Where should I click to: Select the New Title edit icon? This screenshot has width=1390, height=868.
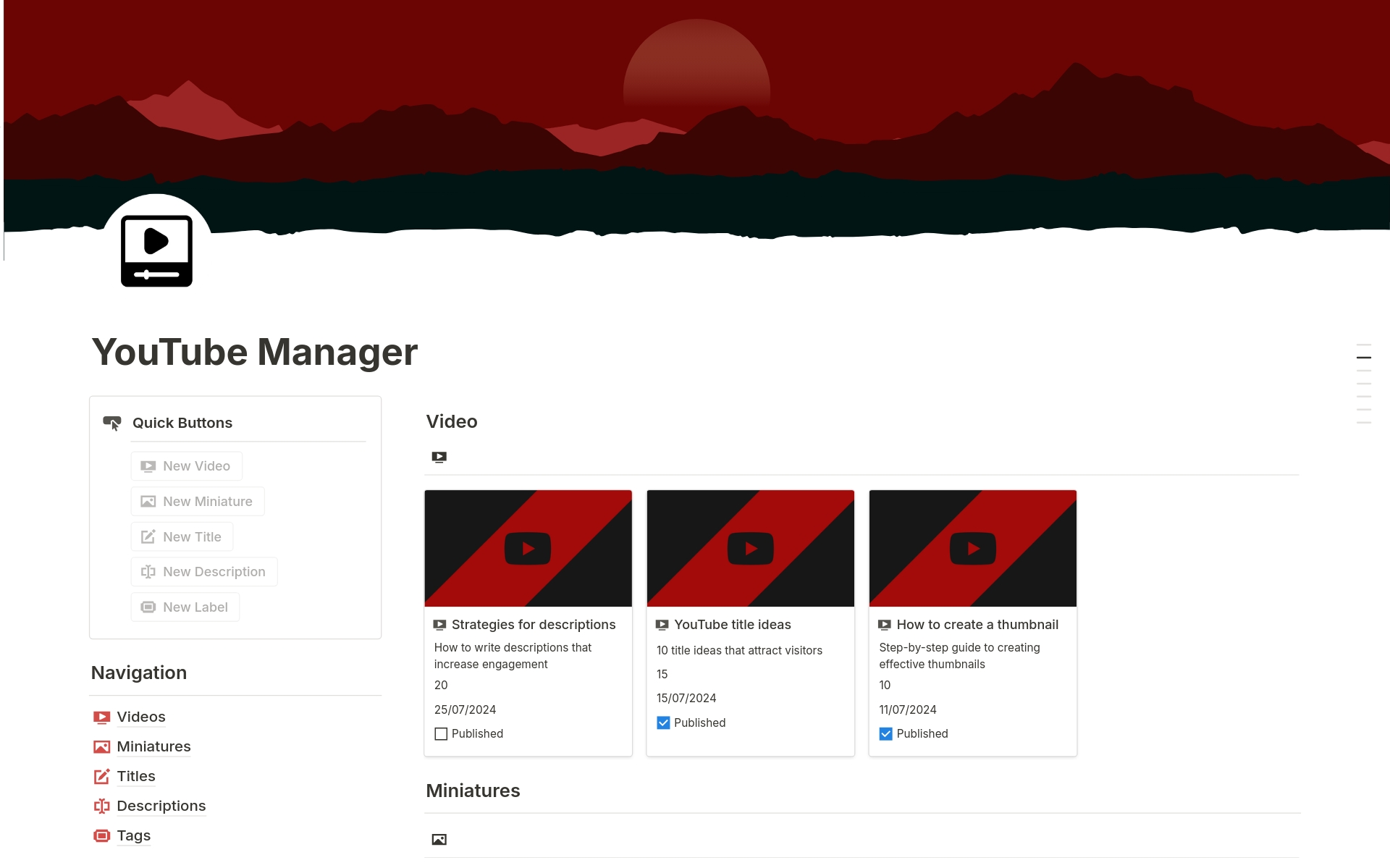(x=148, y=536)
